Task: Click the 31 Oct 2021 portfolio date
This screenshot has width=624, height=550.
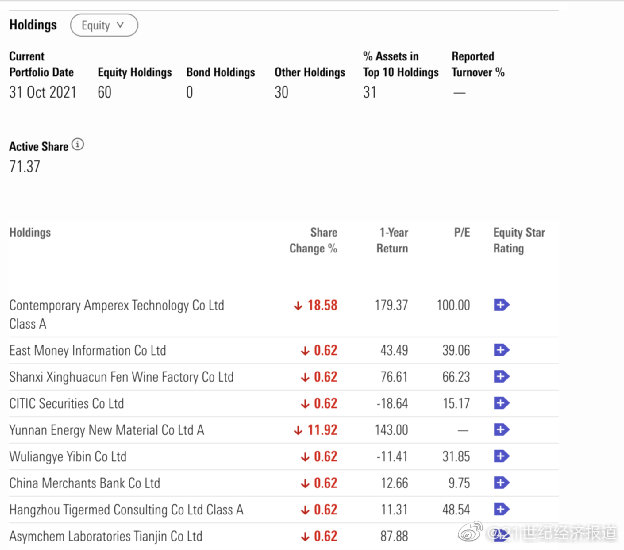Action: [43, 92]
